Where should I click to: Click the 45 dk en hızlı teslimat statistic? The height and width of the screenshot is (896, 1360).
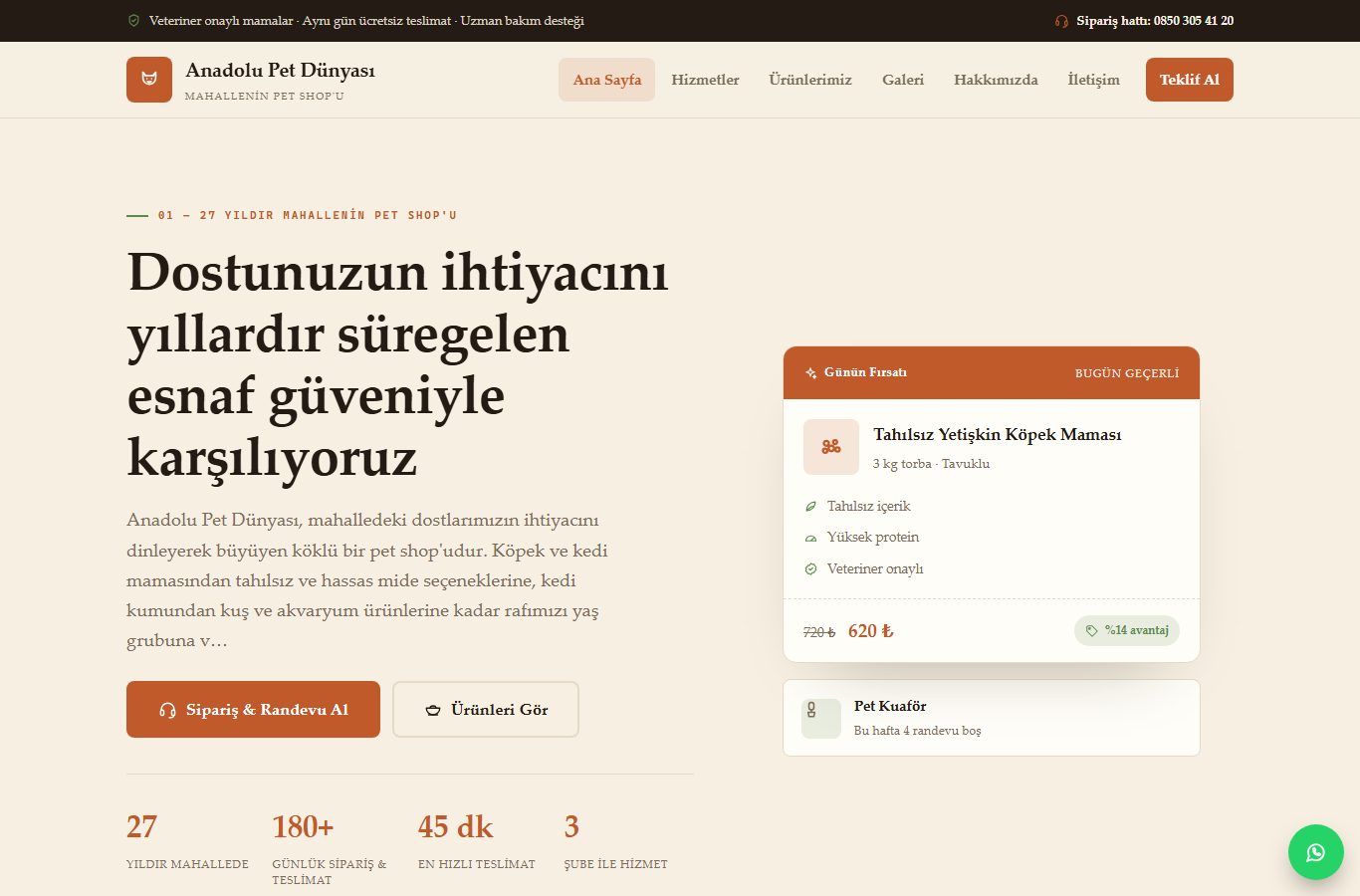point(477,841)
